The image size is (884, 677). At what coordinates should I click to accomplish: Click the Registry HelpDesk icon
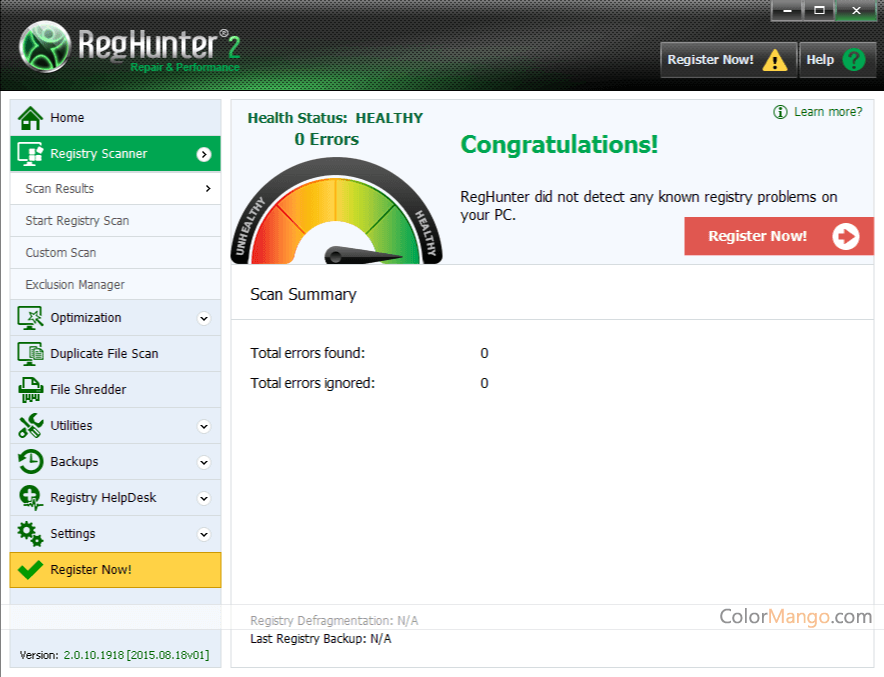[x=30, y=498]
